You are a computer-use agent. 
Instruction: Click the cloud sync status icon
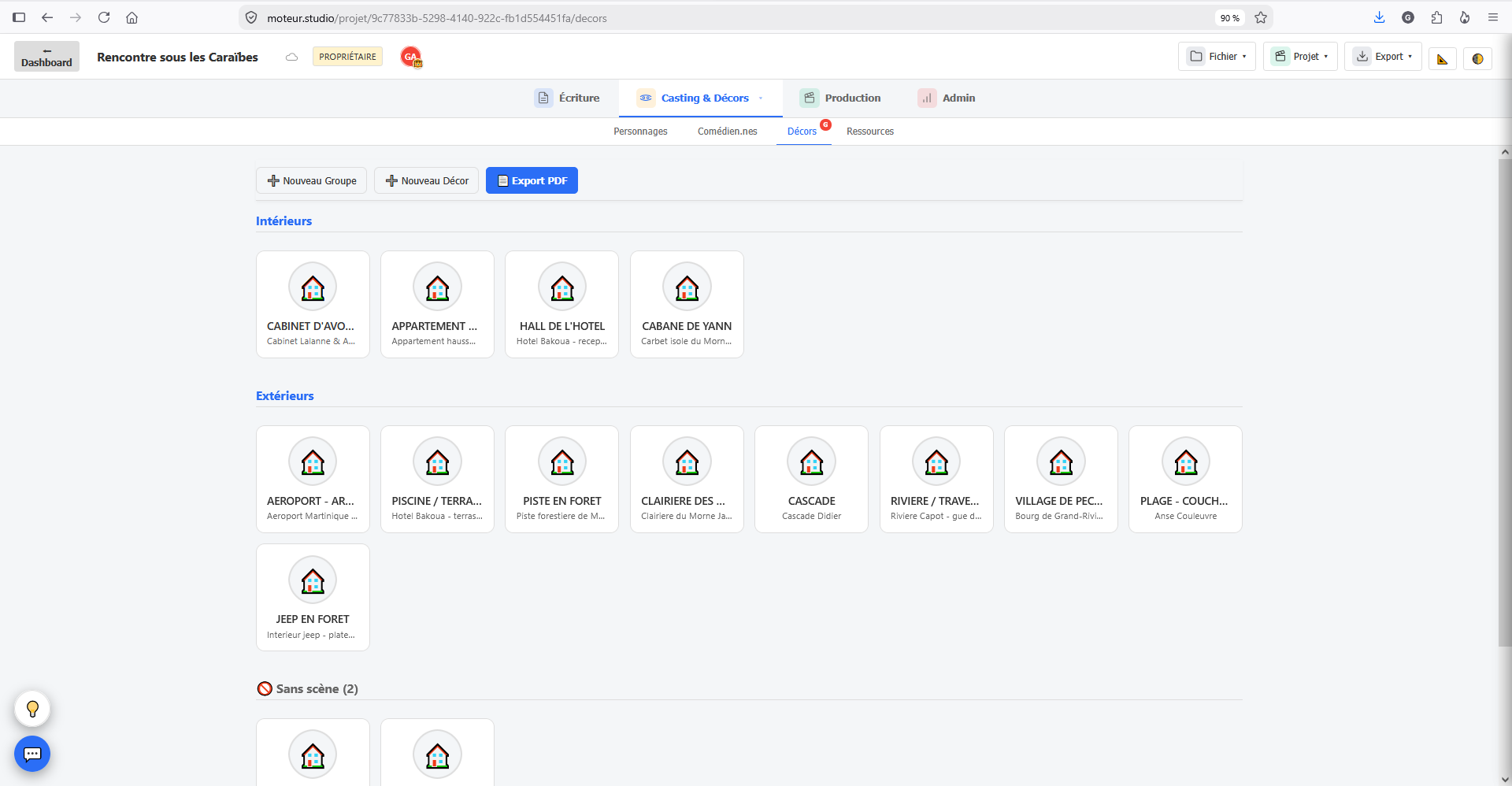(x=291, y=57)
